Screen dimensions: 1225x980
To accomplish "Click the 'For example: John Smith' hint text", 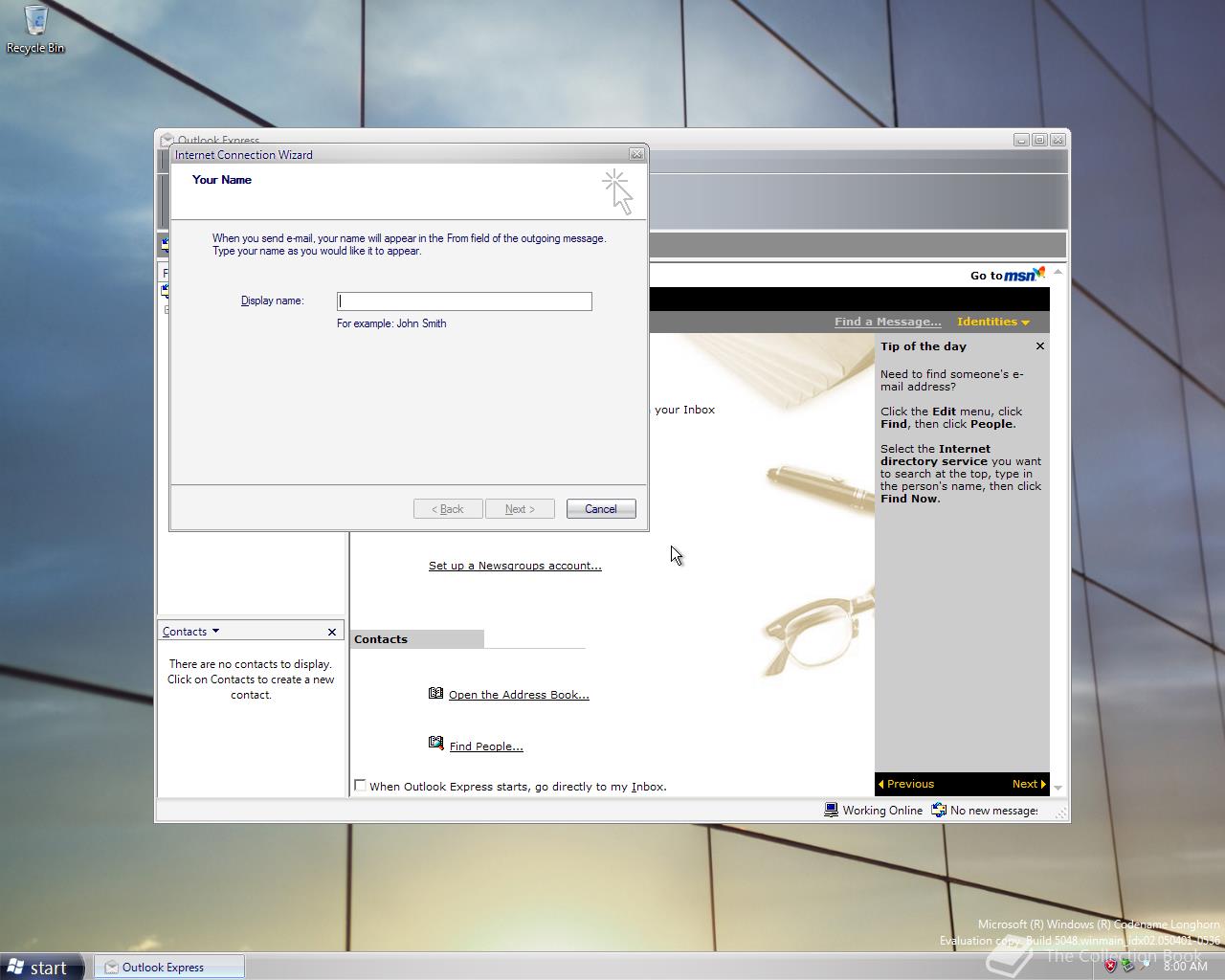I will coord(391,323).
